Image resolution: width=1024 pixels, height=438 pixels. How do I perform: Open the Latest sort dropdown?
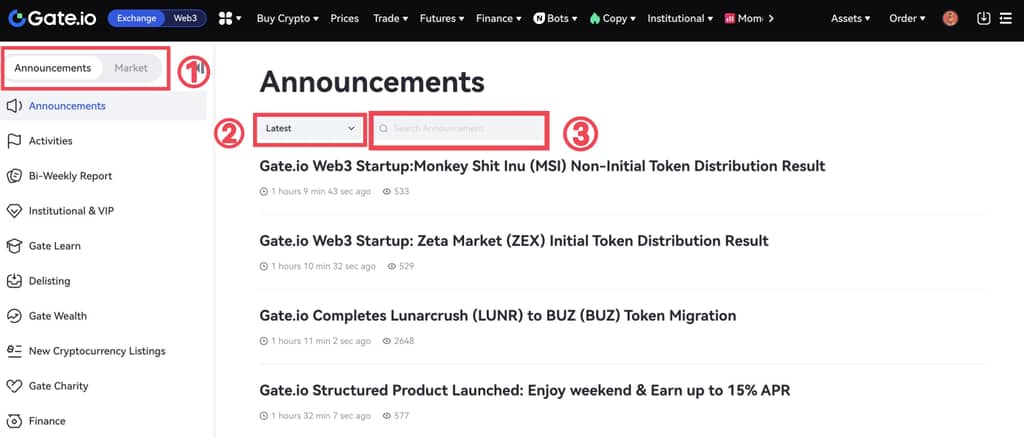pyautogui.click(x=310, y=128)
